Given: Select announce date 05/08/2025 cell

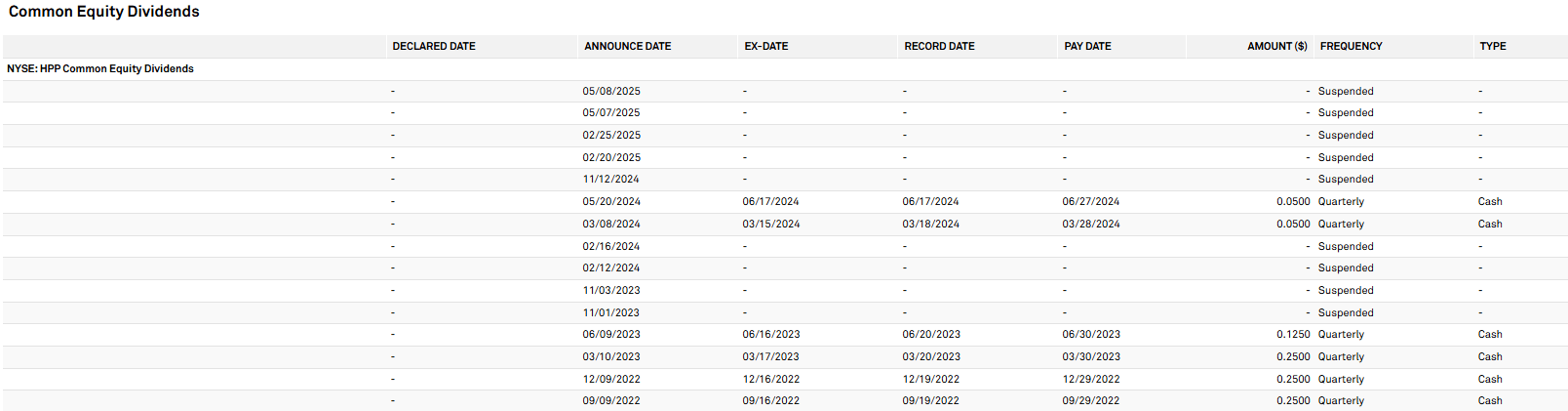Looking at the screenshot, I should [611, 91].
